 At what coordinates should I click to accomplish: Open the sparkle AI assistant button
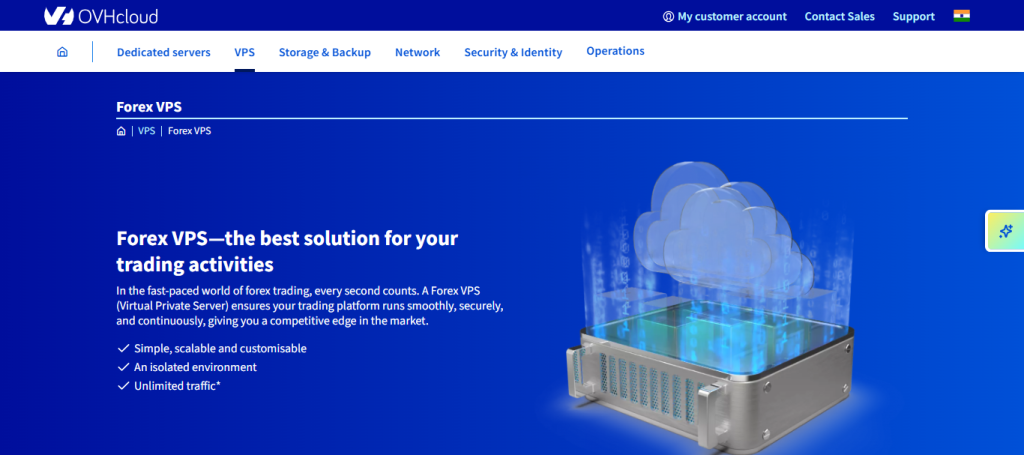pos(1005,231)
